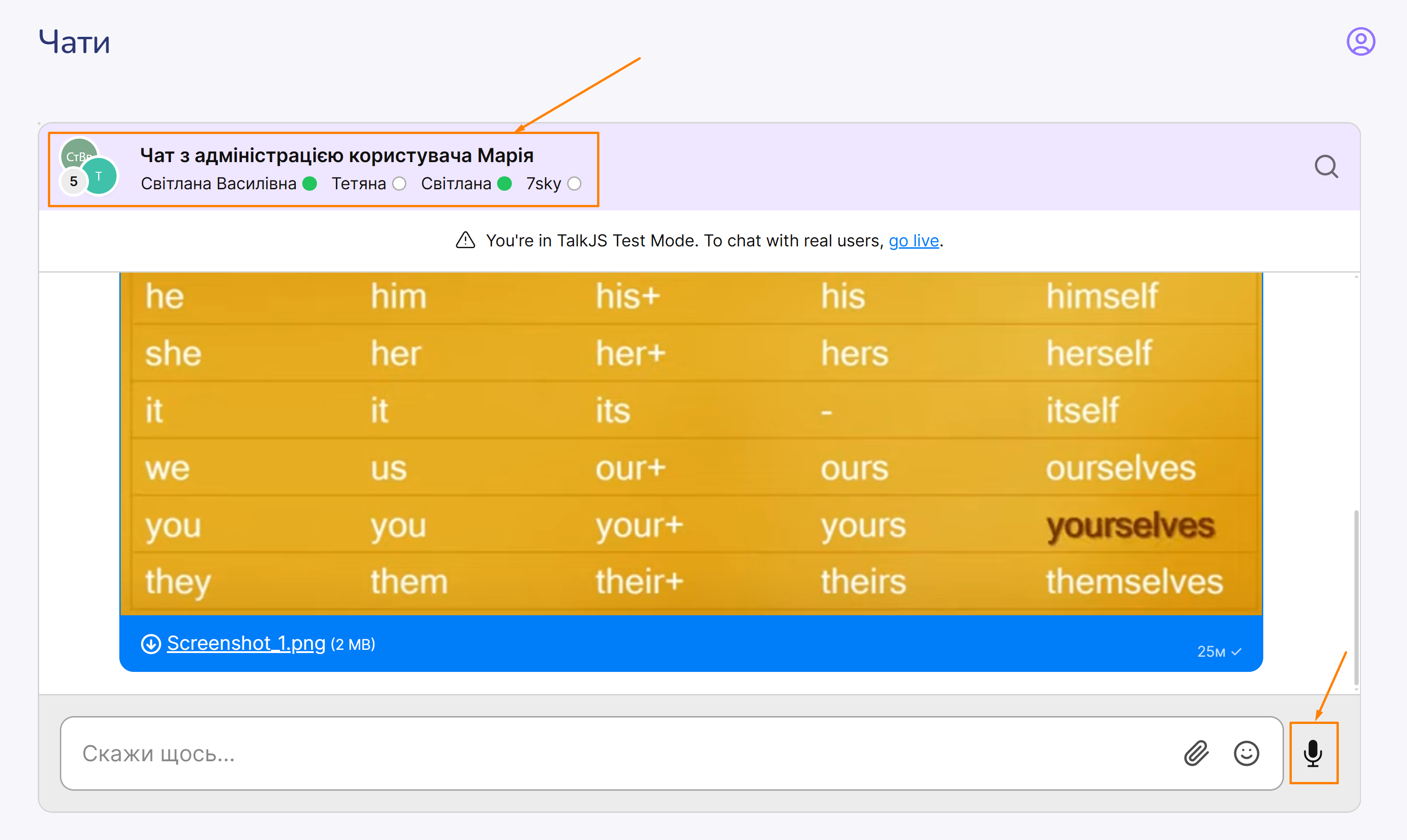Click the 'go live' link
Screen dimensions: 1407x840
tap(913, 240)
